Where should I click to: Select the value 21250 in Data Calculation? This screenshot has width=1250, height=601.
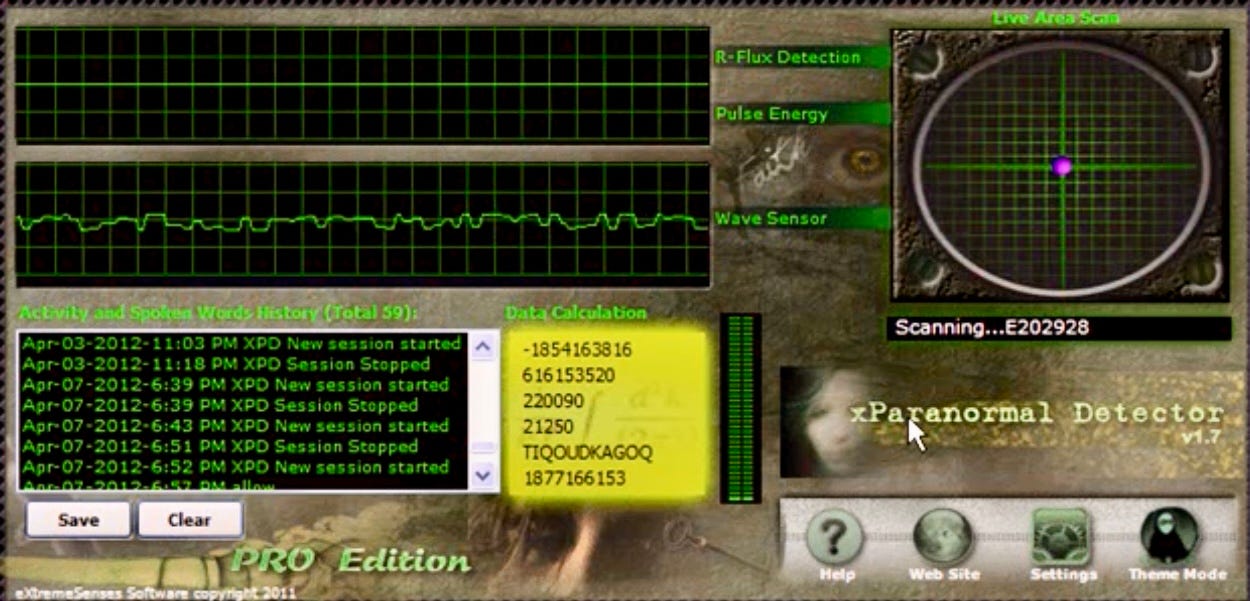tap(548, 427)
